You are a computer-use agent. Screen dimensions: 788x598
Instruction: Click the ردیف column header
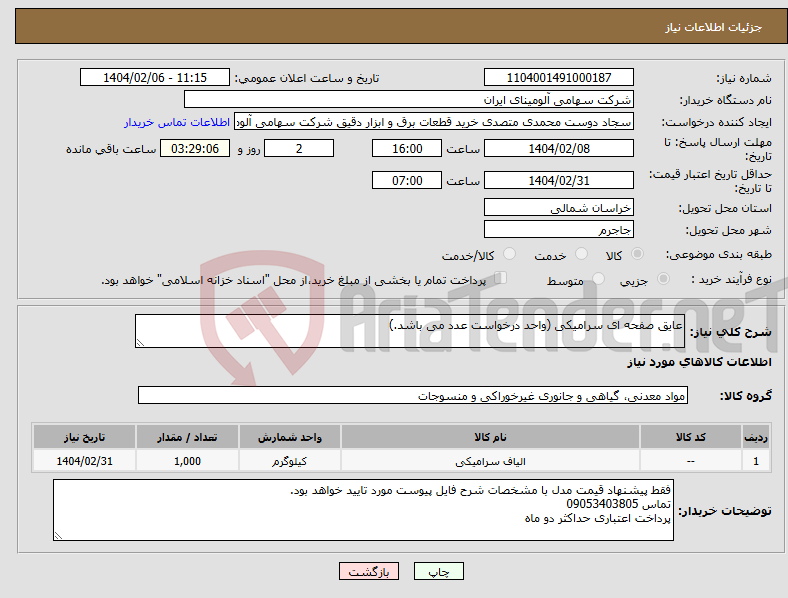[x=756, y=437]
